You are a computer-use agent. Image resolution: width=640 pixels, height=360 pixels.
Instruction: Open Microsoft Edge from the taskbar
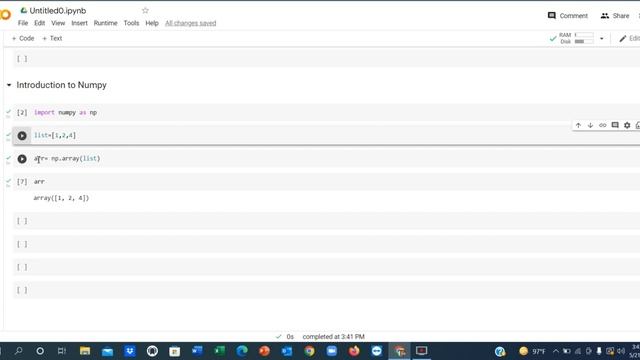click(x=242, y=351)
